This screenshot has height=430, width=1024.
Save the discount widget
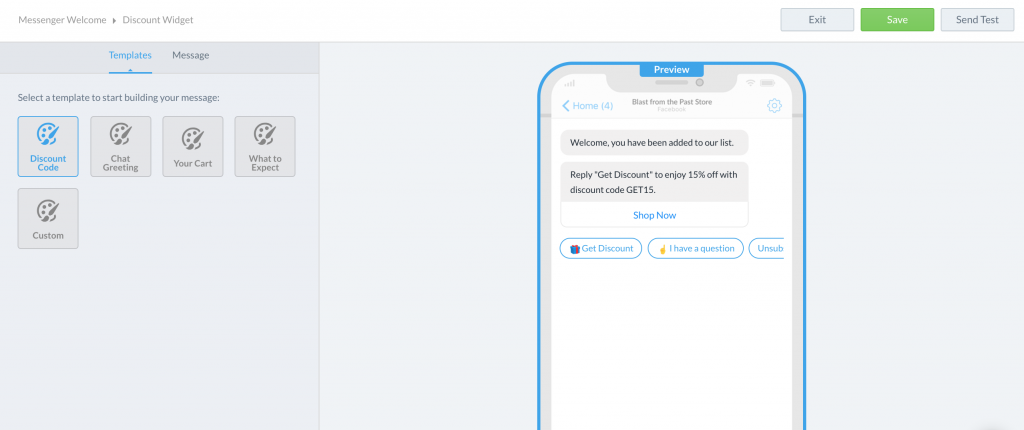point(897,20)
